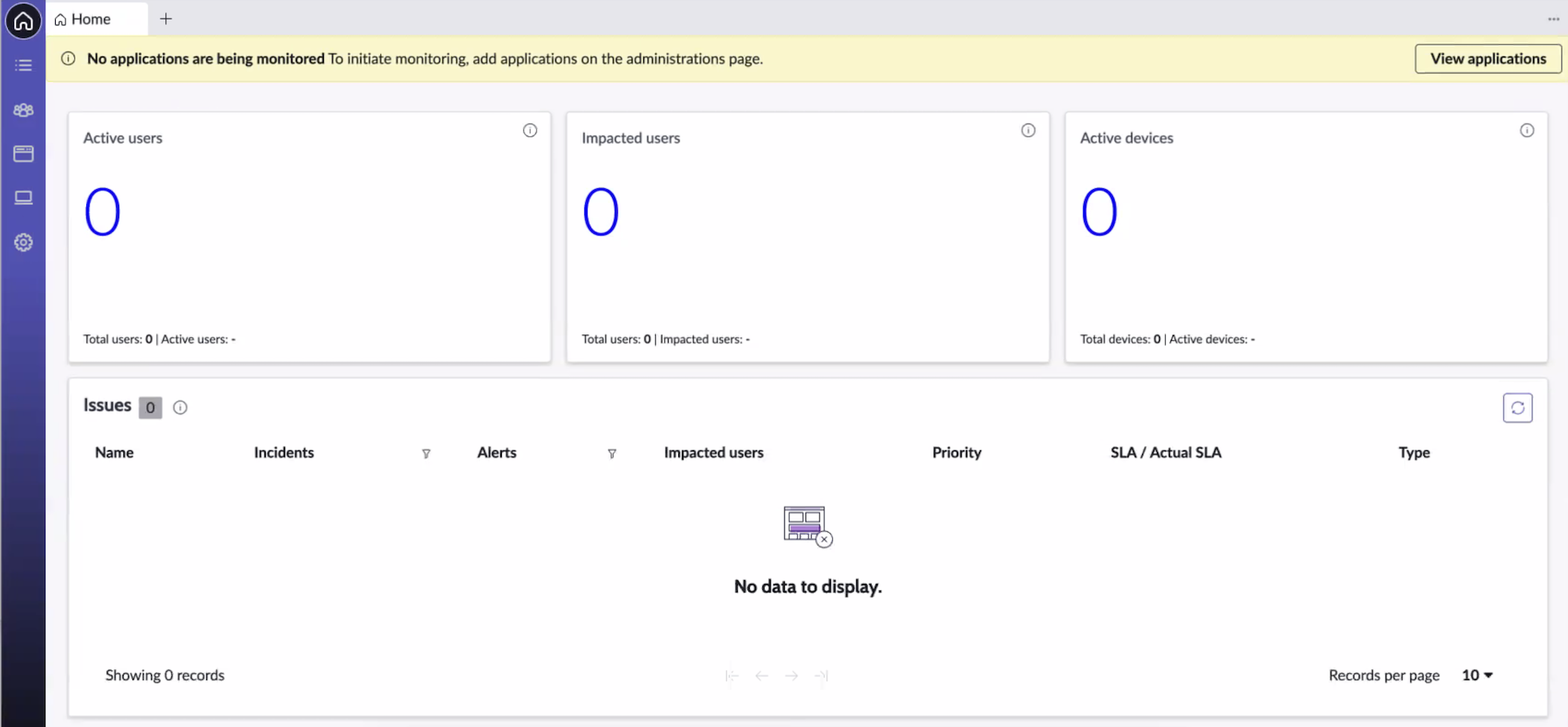Image resolution: width=1568 pixels, height=727 pixels.
Task: Click the Incidents column header
Action: [284, 452]
